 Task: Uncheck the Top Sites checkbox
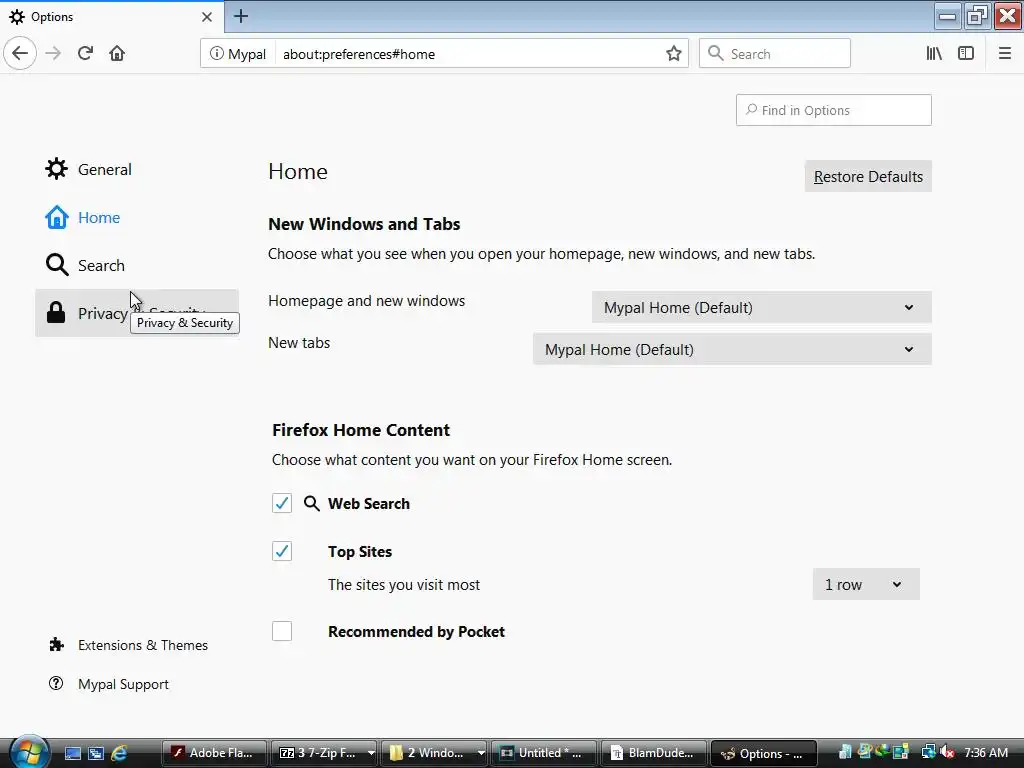click(282, 551)
